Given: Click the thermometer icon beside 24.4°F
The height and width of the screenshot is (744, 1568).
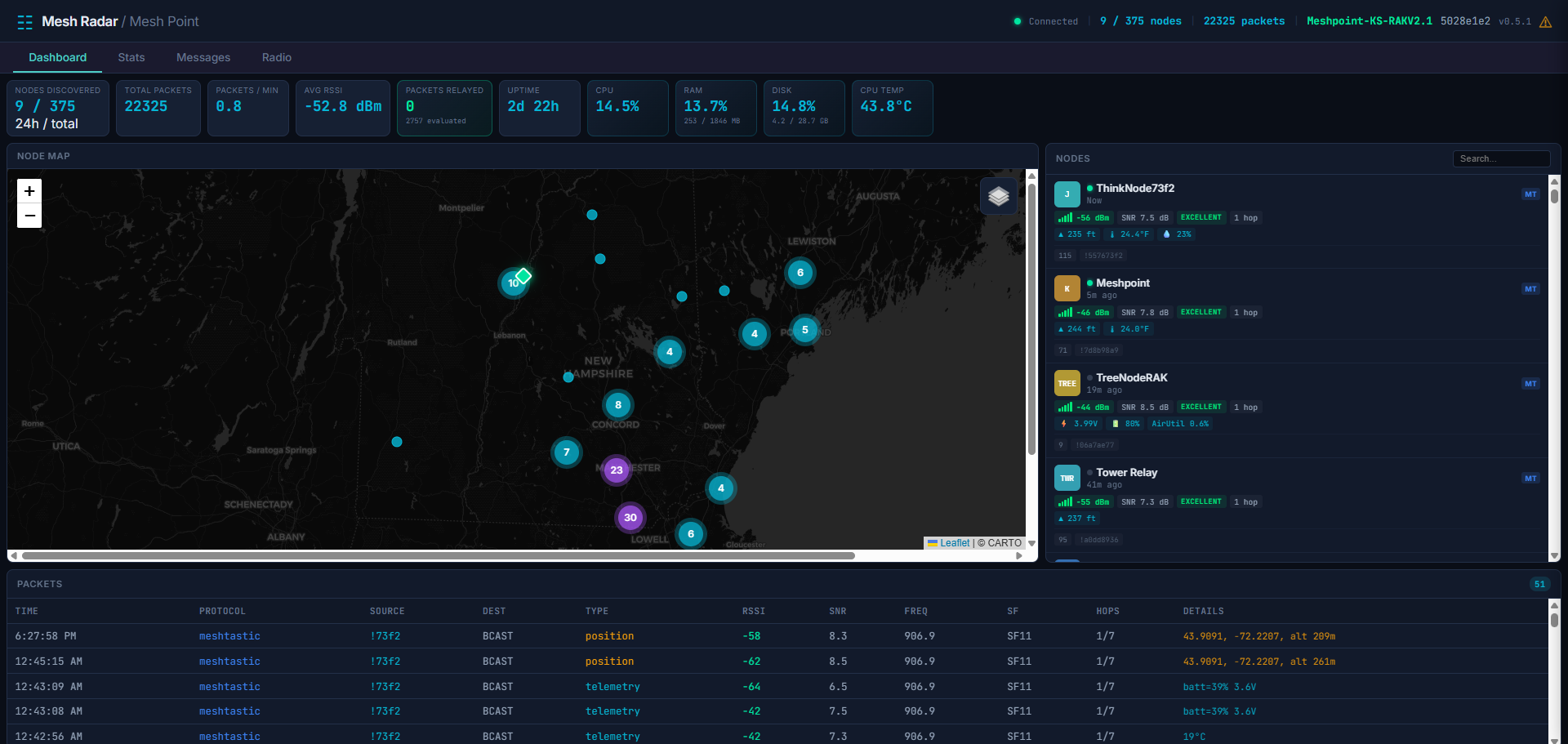Looking at the screenshot, I should click(x=1112, y=234).
